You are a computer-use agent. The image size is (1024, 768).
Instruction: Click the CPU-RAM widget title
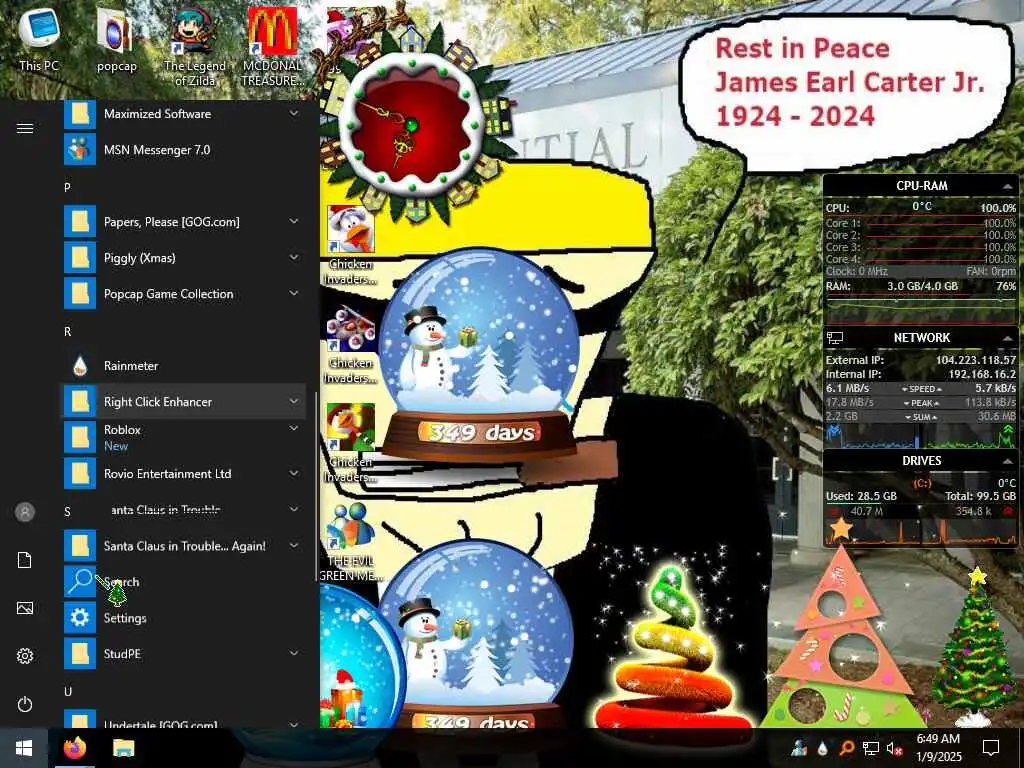921,185
